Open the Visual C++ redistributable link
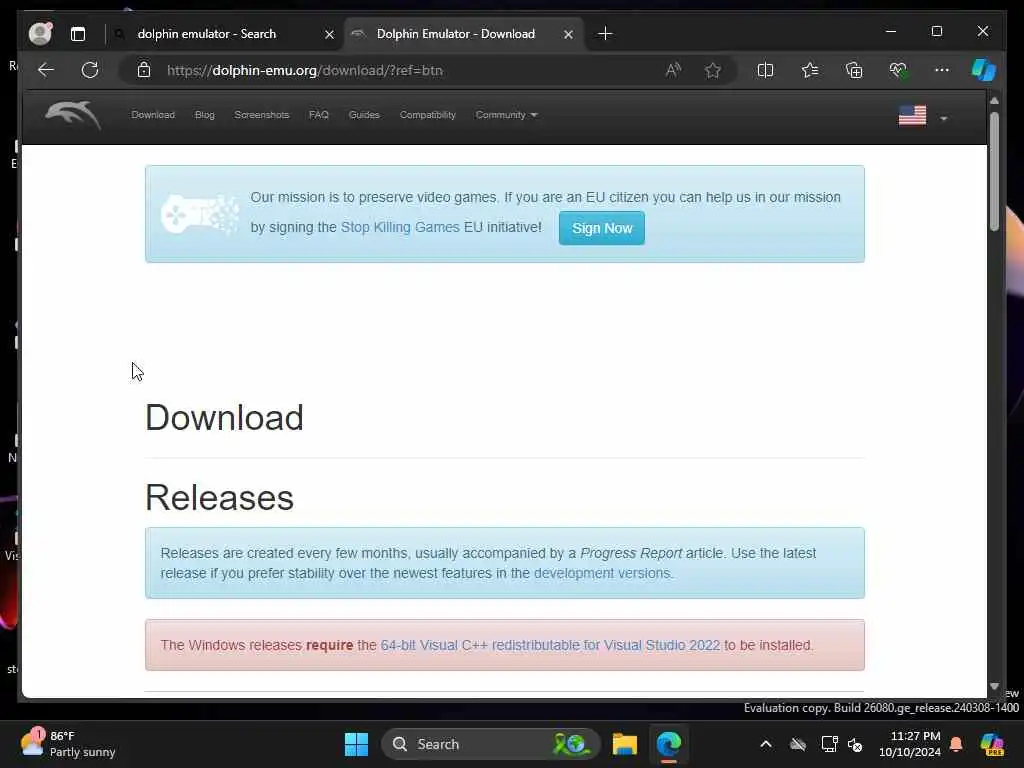Viewport: 1024px width, 768px height. pos(550,645)
